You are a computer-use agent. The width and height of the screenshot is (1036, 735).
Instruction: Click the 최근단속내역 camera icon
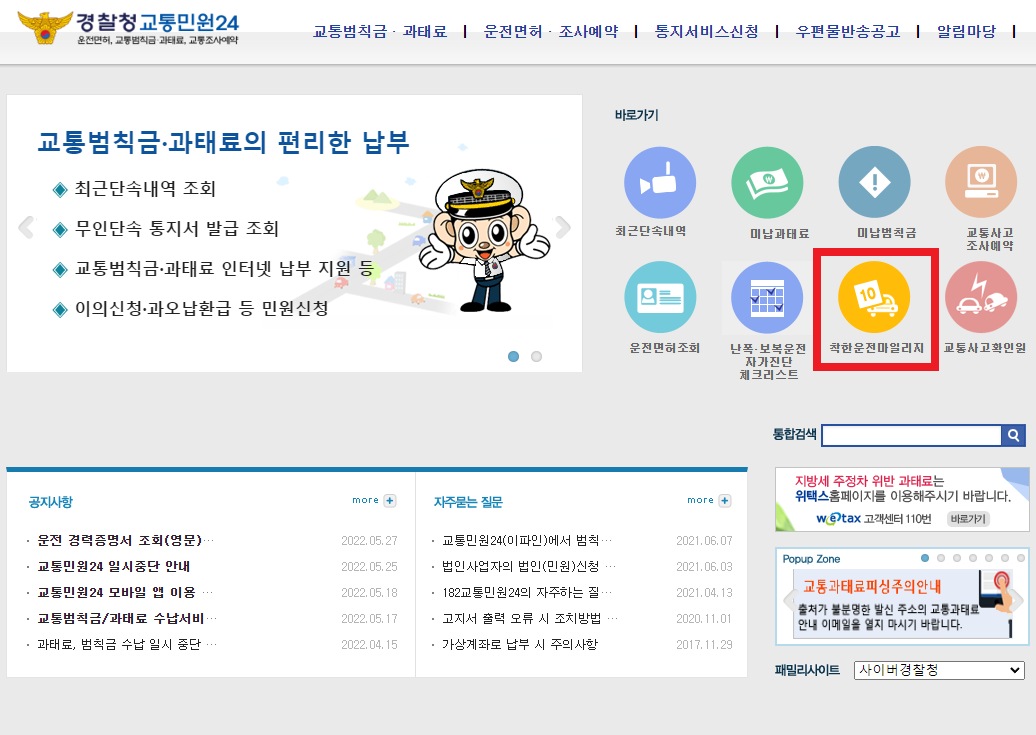[660, 182]
